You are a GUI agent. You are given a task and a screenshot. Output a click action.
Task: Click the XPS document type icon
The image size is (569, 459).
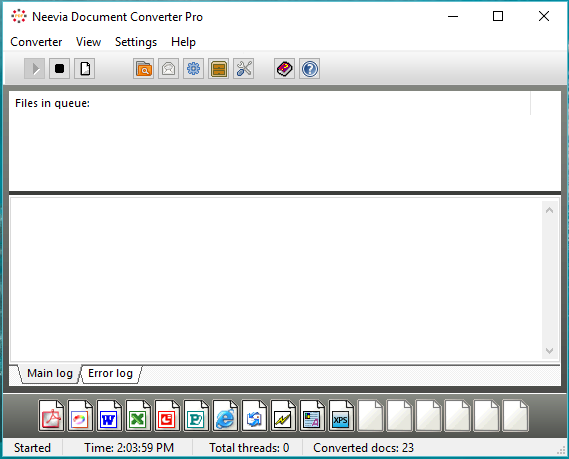(x=341, y=415)
